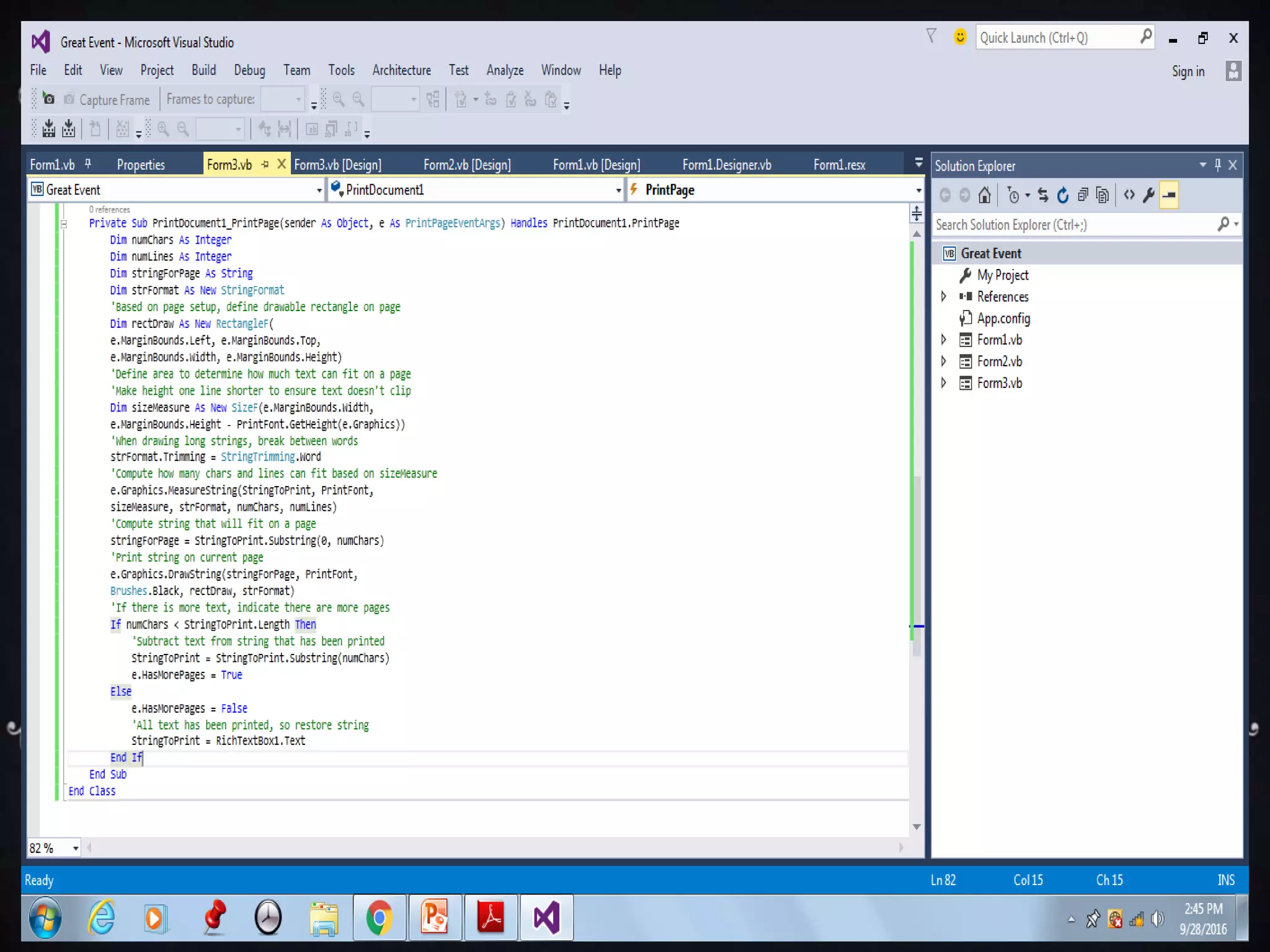
Task: Click Collapse All in Solution Explorer
Action: click(x=1083, y=196)
